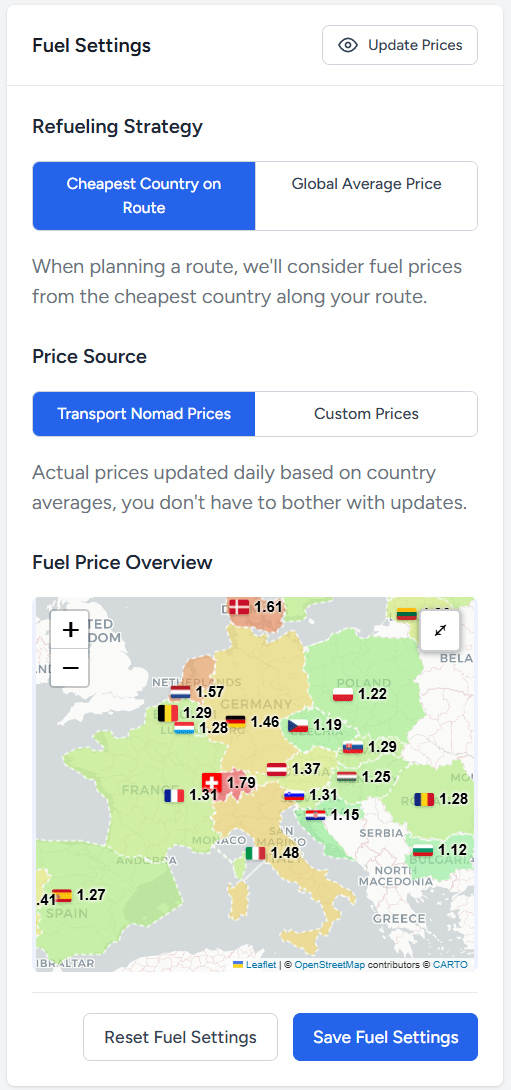Click the Spain flag marker at 1.27
Screen dimensions: 511x1090
(63, 895)
